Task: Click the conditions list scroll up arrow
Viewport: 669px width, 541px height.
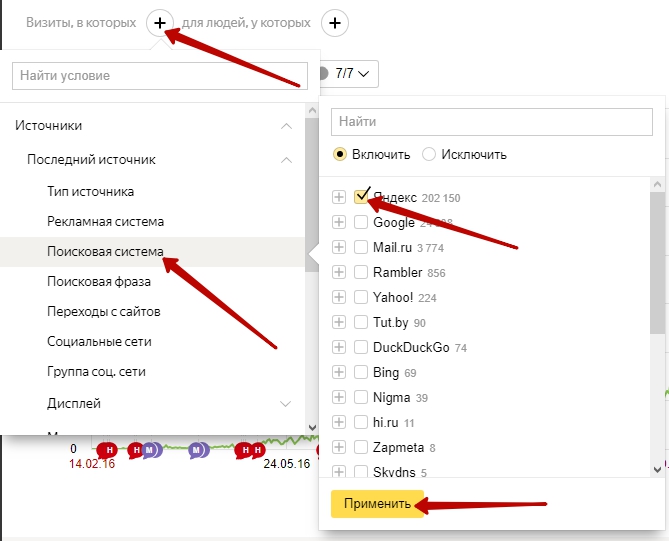Action: [312, 111]
